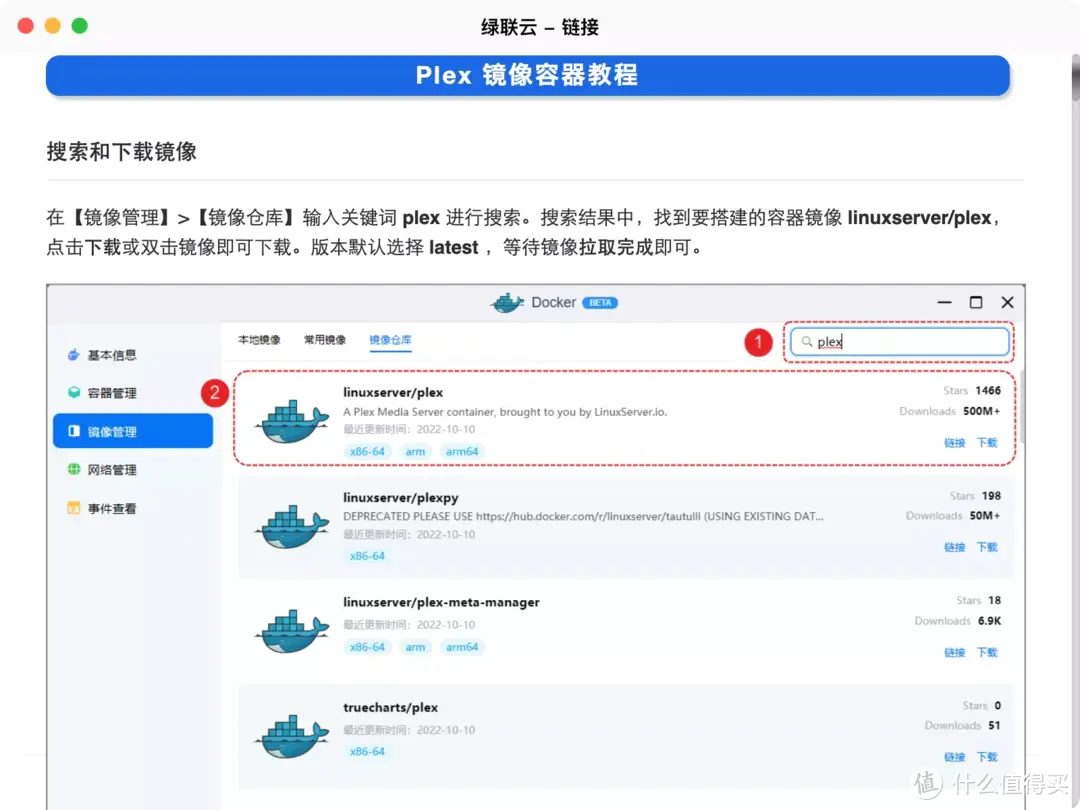Click 下载 for linuxserver/plexpy
The height and width of the screenshot is (810, 1080).
click(987, 548)
